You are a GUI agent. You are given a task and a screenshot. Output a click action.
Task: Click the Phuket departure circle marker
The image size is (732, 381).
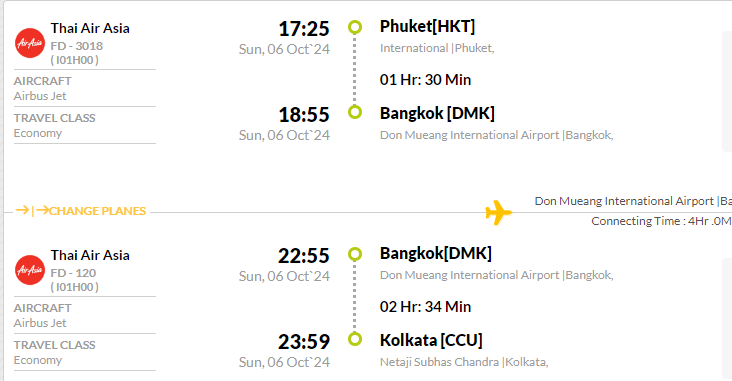[355, 27]
